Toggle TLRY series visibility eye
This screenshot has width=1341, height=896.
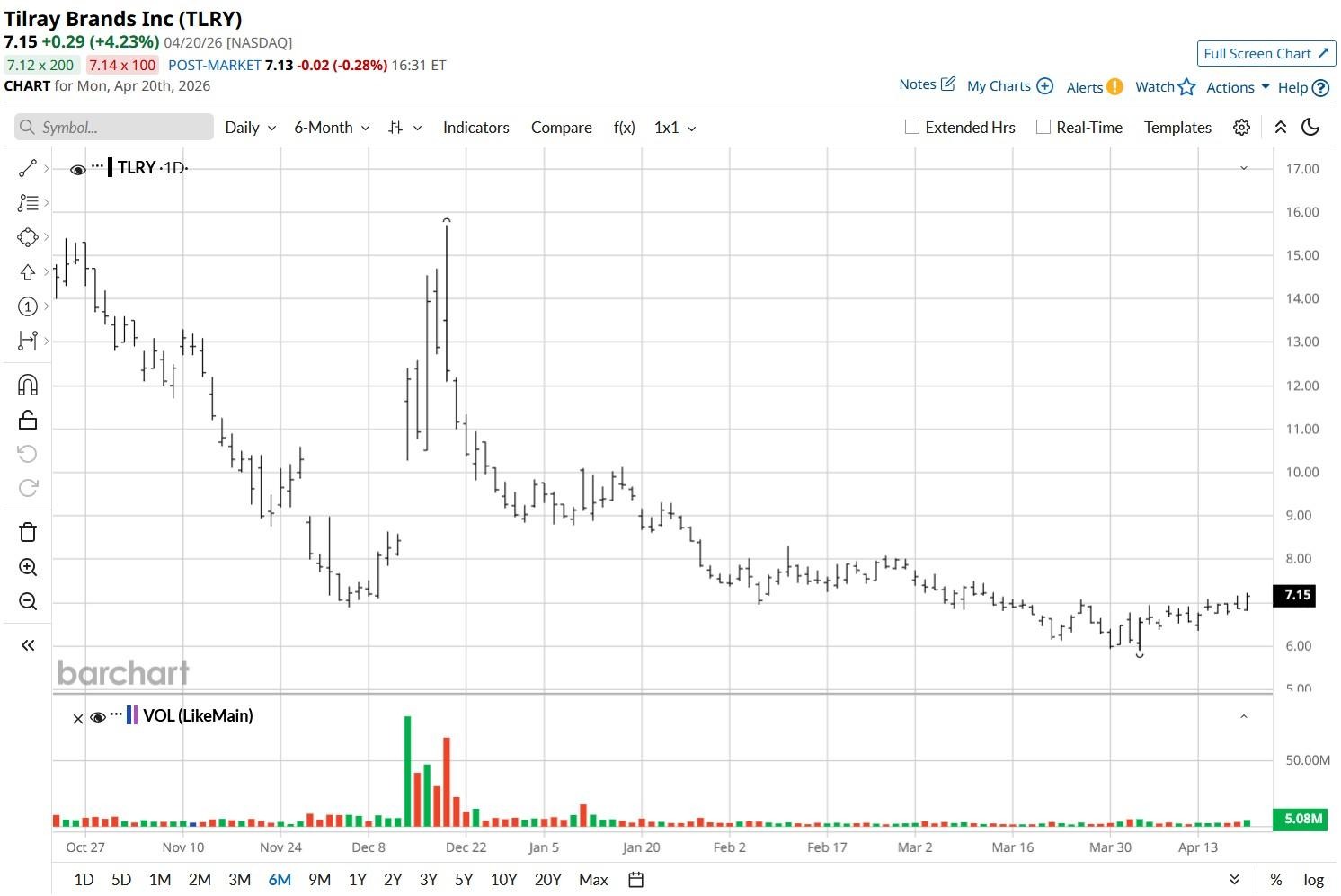[x=78, y=169]
